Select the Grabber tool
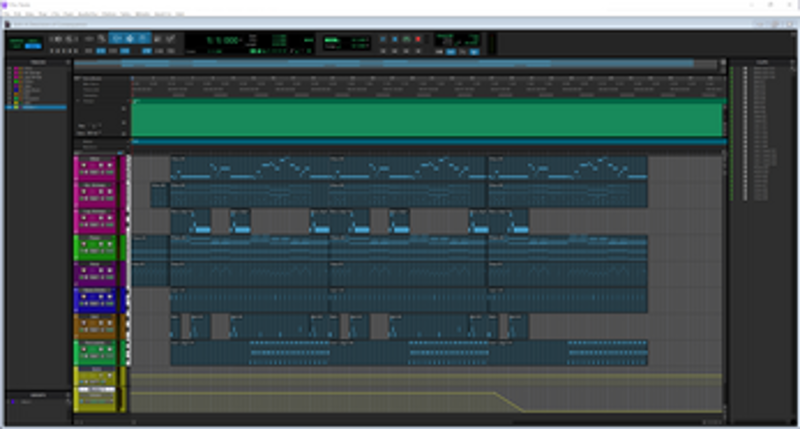Viewport: 800px width, 429px height. click(143, 39)
